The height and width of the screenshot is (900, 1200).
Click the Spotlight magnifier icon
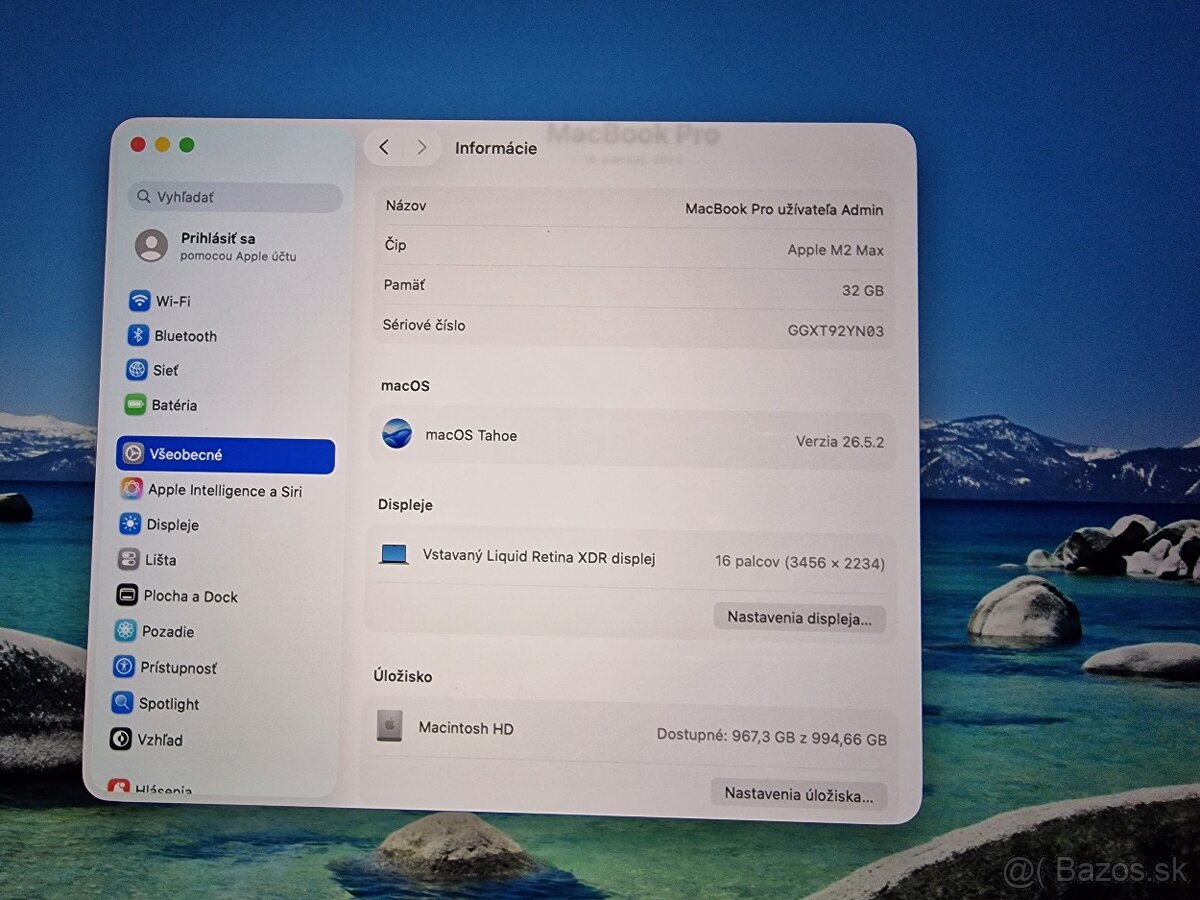coord(122,703)
